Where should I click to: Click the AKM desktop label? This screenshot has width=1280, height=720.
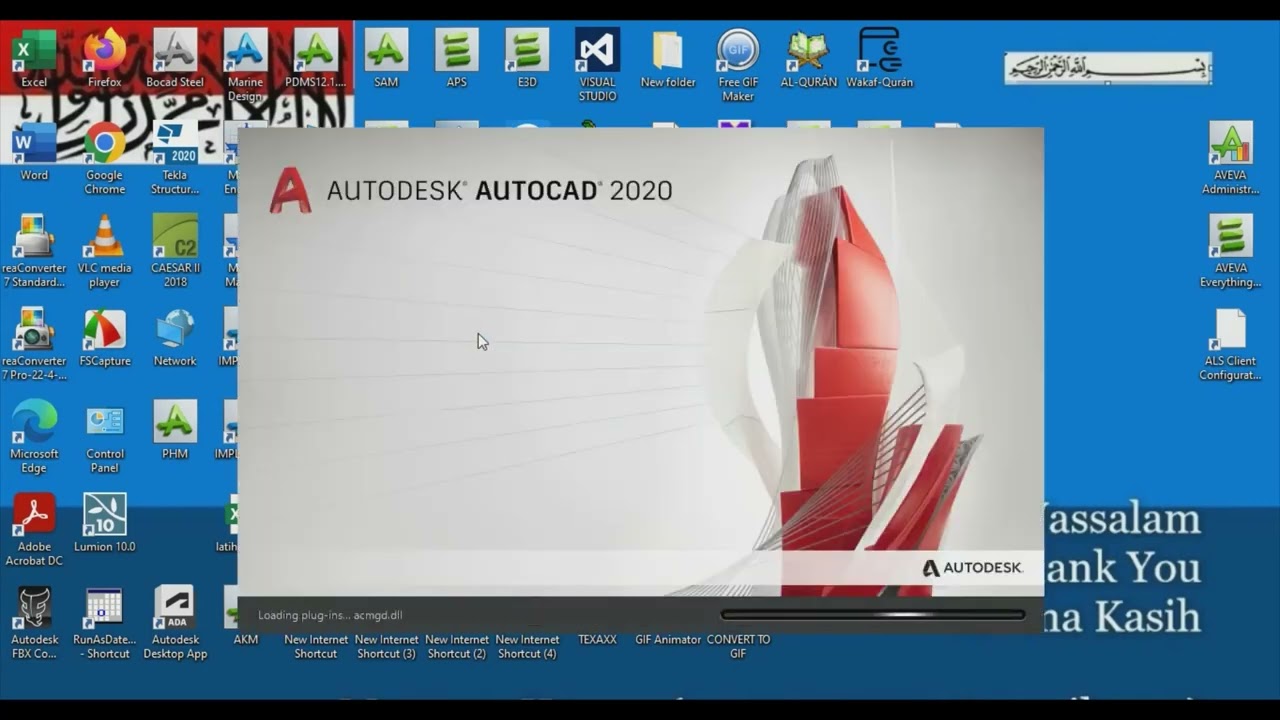(245, 640)
